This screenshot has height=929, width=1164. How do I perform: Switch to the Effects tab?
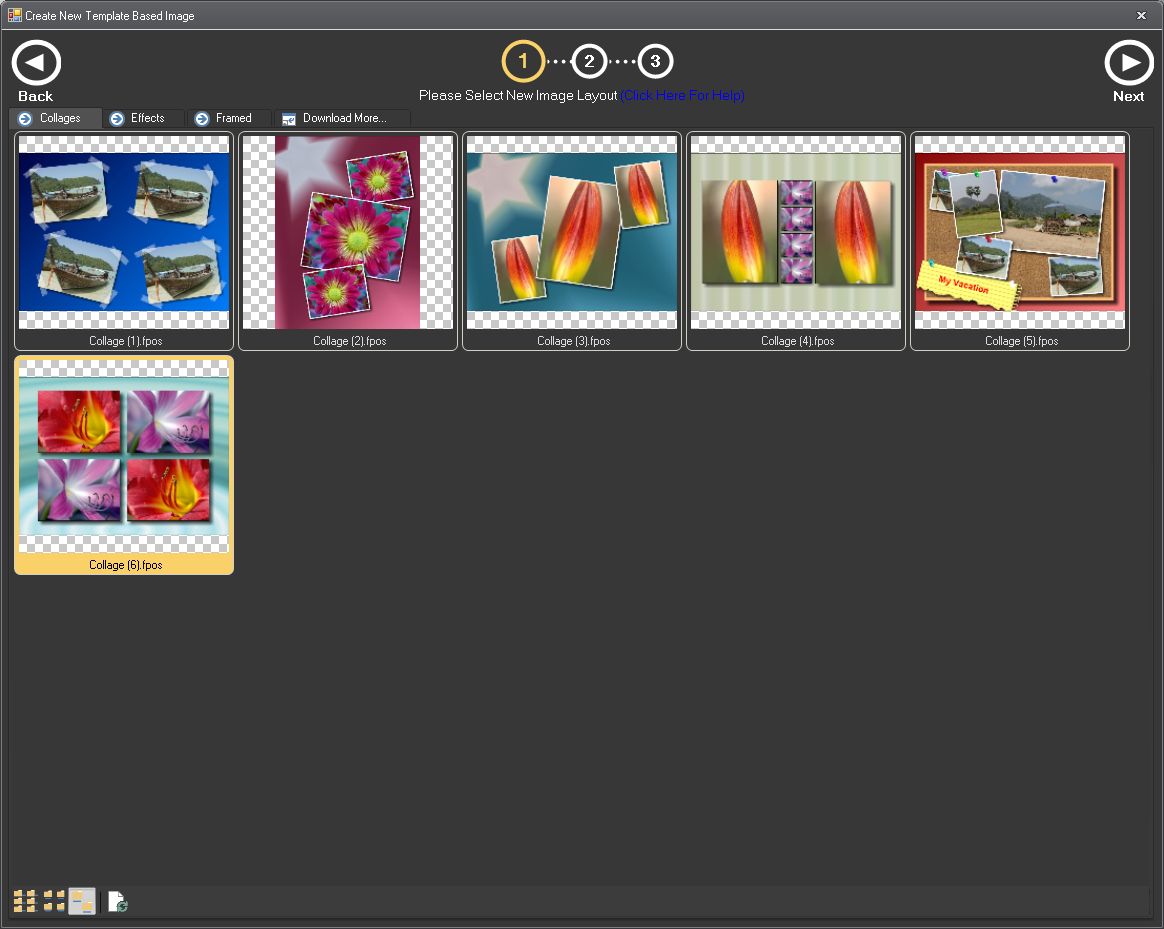(x=144, y=118)
